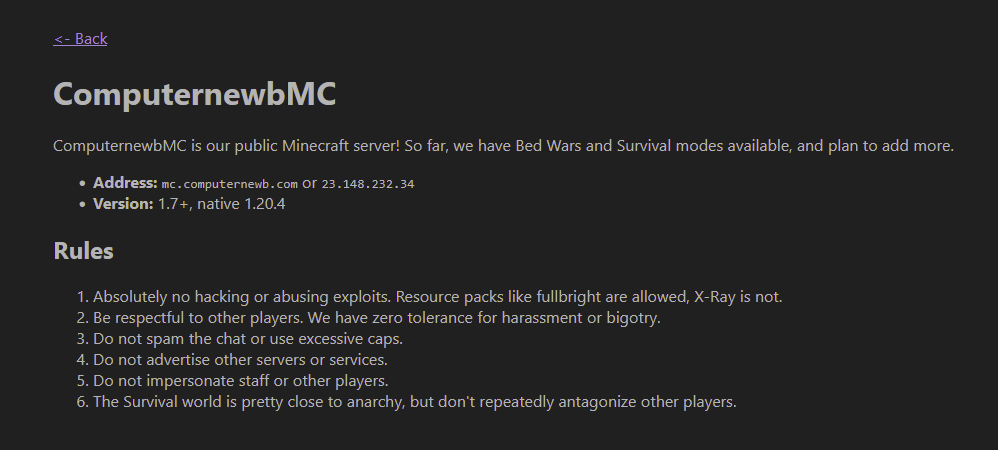Select the mc.computernewb.com server address
Viewport: 998px width, 450px height.
229,184
